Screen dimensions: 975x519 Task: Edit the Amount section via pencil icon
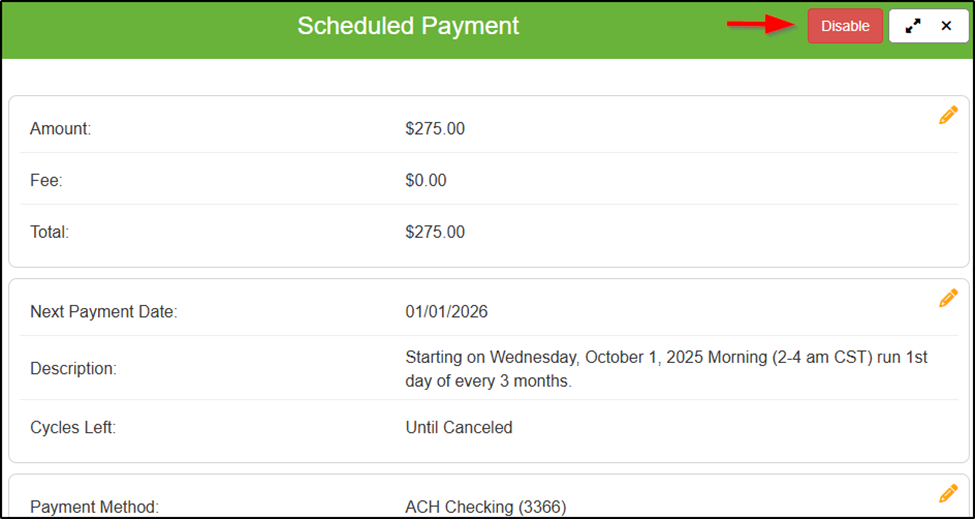point(948,116)
